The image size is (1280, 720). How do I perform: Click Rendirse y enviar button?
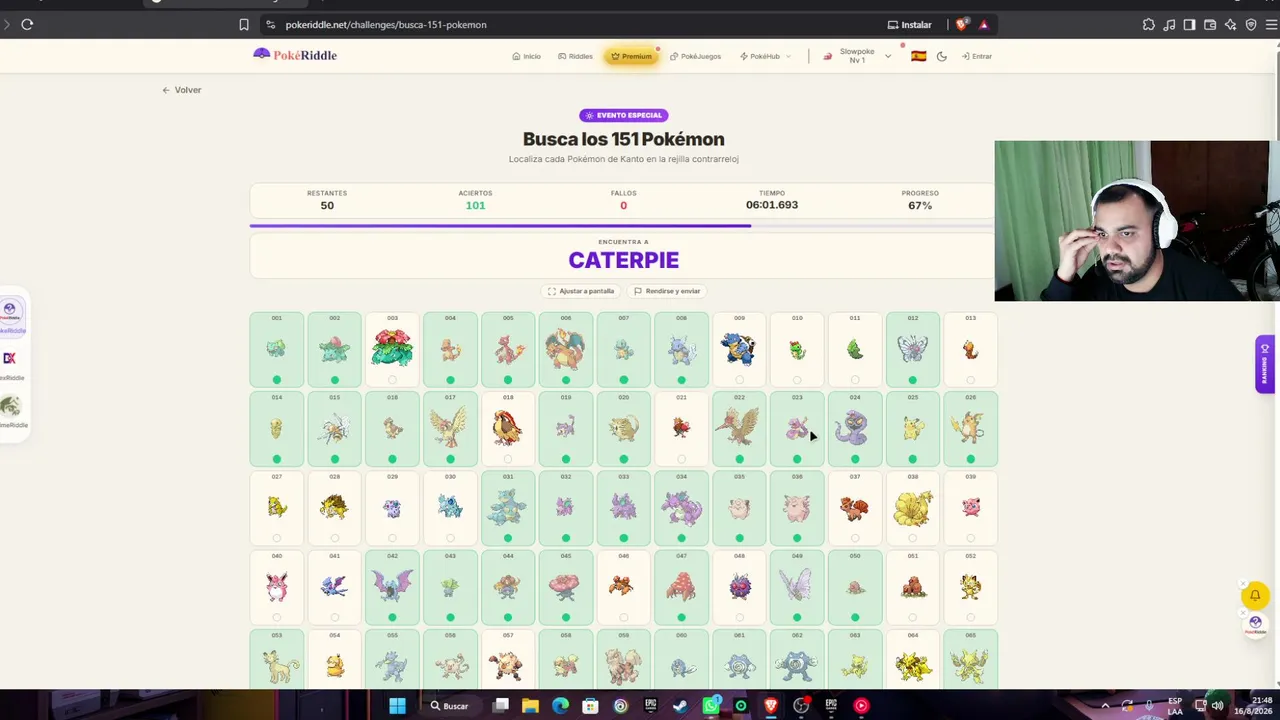667,291
